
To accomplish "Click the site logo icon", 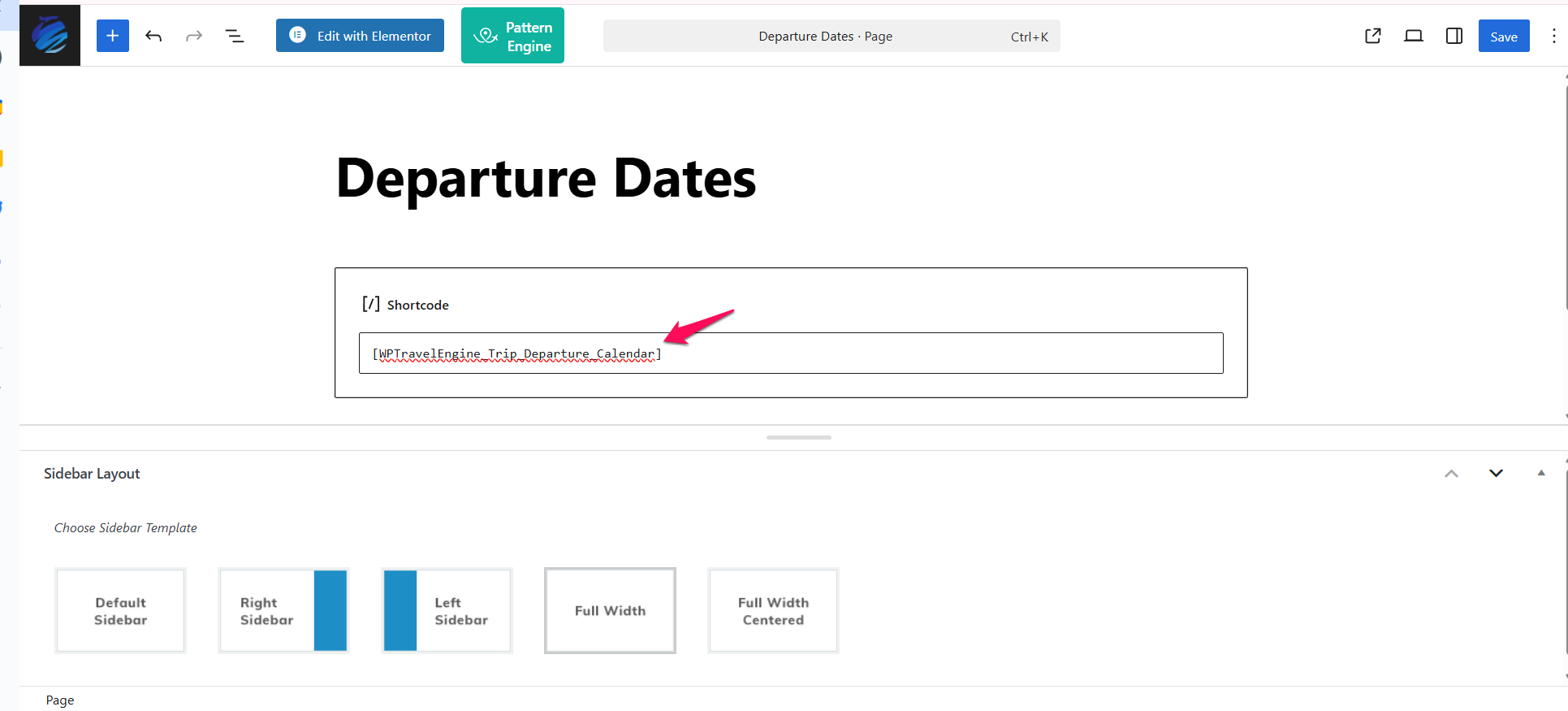I will [x=50, y=36].
